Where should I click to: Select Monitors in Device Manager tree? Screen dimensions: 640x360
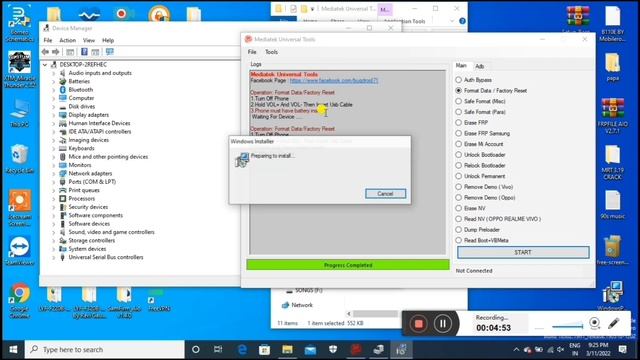pyautogui.click(x=80, y=165)
